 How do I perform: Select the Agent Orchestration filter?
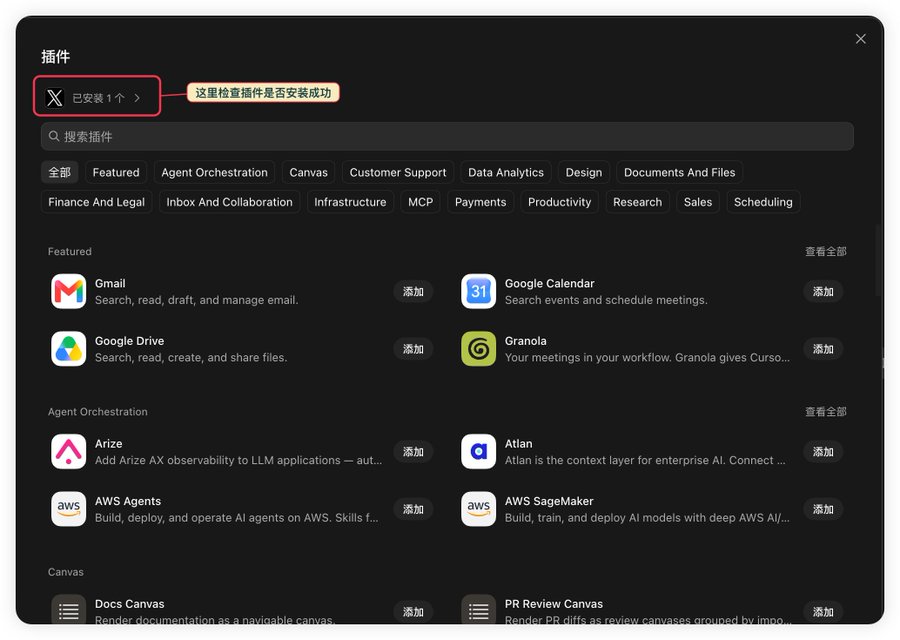coord(214,172)
